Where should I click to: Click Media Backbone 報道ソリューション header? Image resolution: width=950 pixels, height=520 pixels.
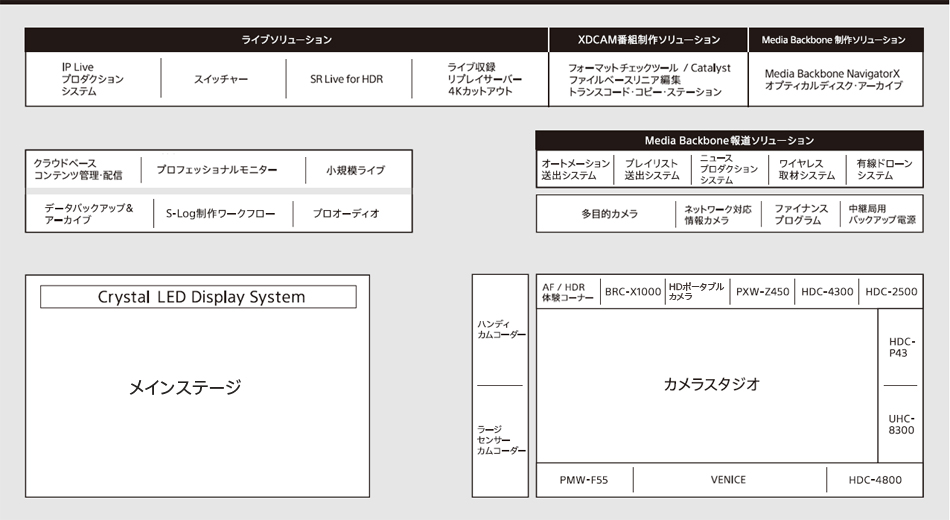click(x=728, y=141)
